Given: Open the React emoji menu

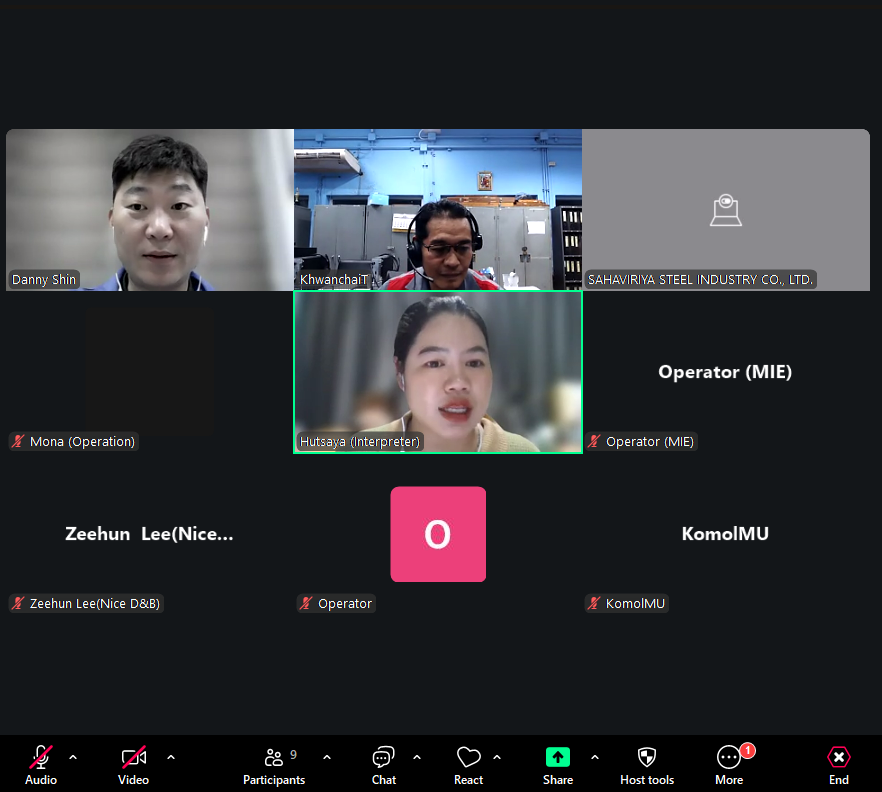Looking at the screenshot, I should click(468, 757).
